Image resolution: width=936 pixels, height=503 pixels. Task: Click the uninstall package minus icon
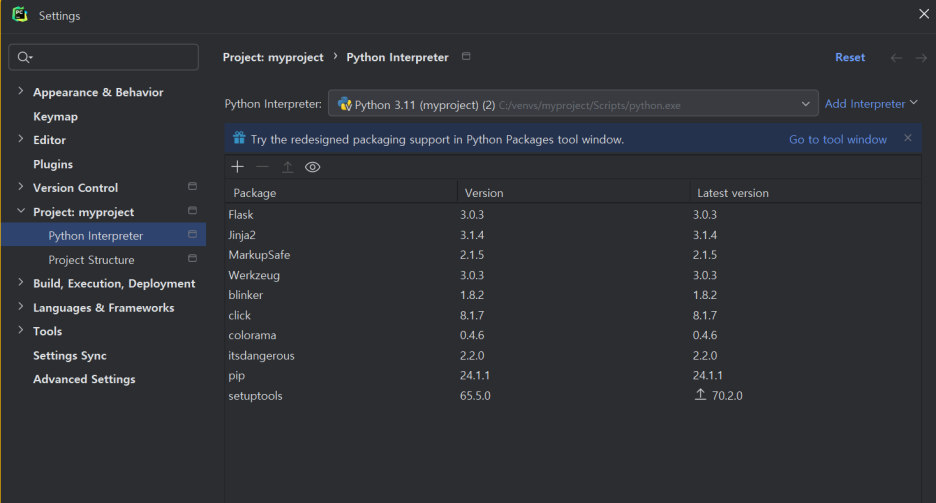point(262,167)
